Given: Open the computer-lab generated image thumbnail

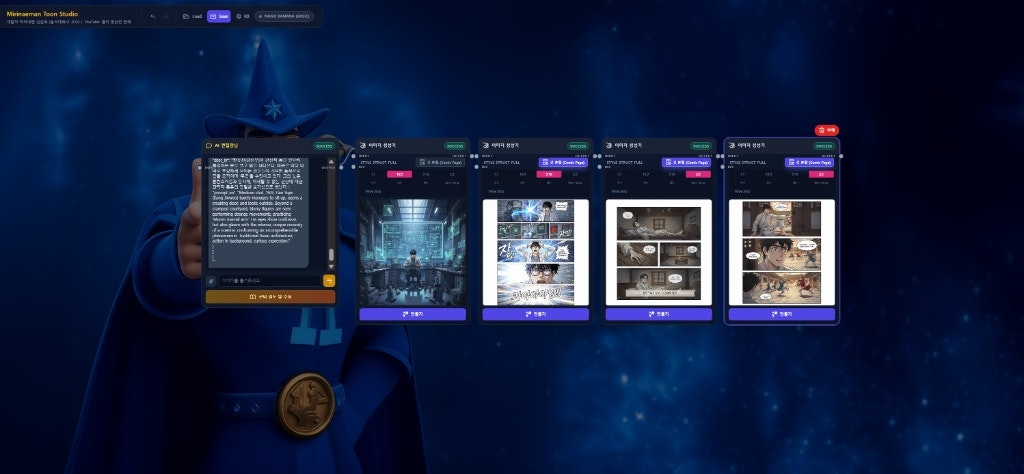Looking at the screenshot, I should click(412, 252).
